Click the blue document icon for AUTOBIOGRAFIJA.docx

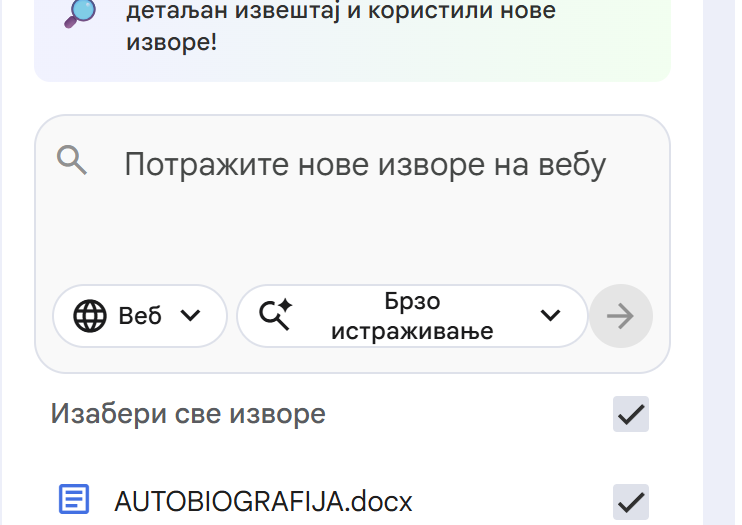click(74, 498)
